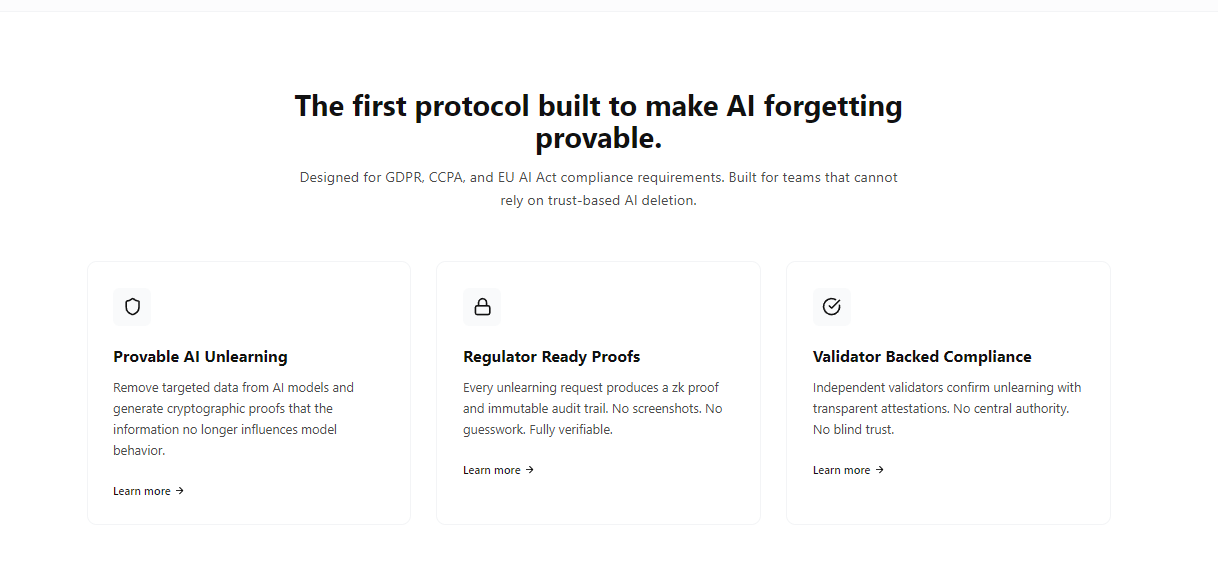Click the description text about zk proof audit trail
Image resolution: width=1218 pixels, height=582 pixels.
(x=592, y=408)
